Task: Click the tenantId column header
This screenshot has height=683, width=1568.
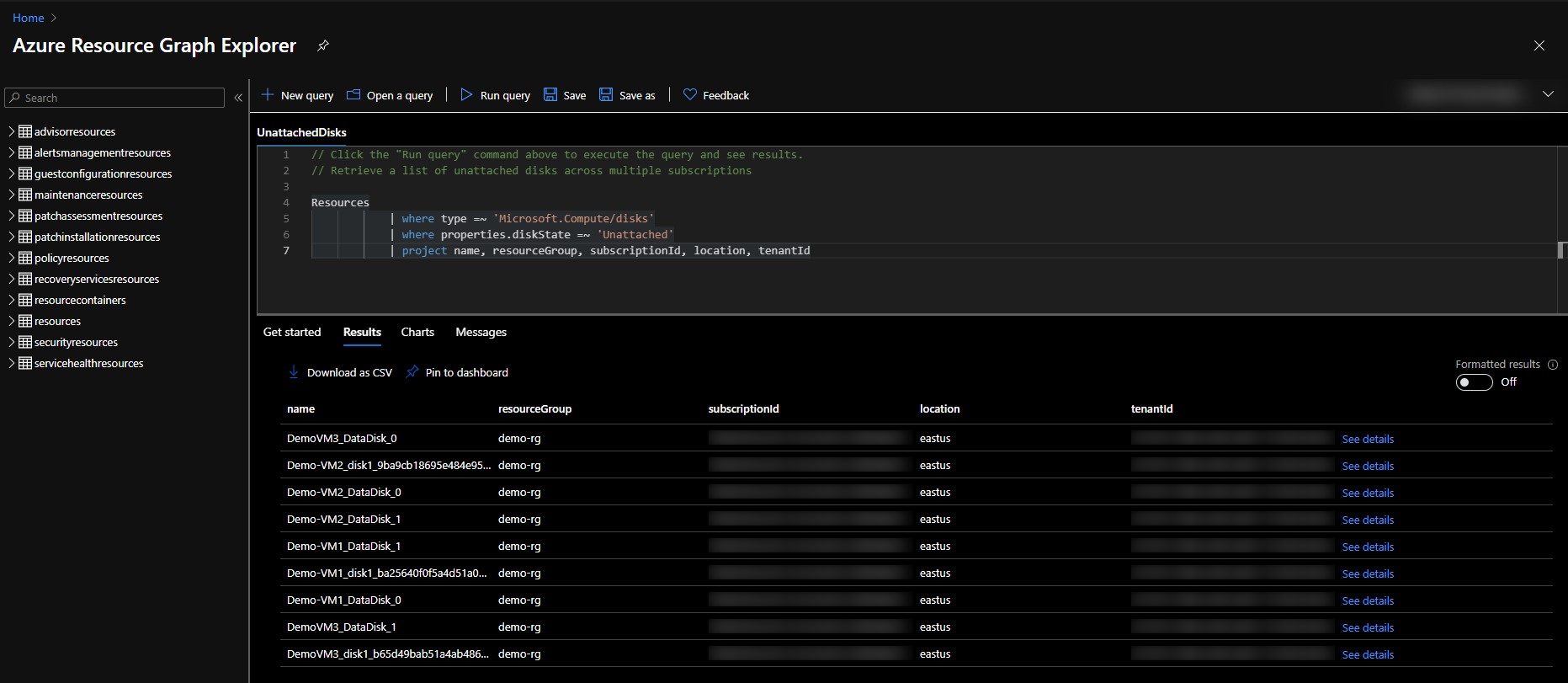Action: coord(1151,408)
